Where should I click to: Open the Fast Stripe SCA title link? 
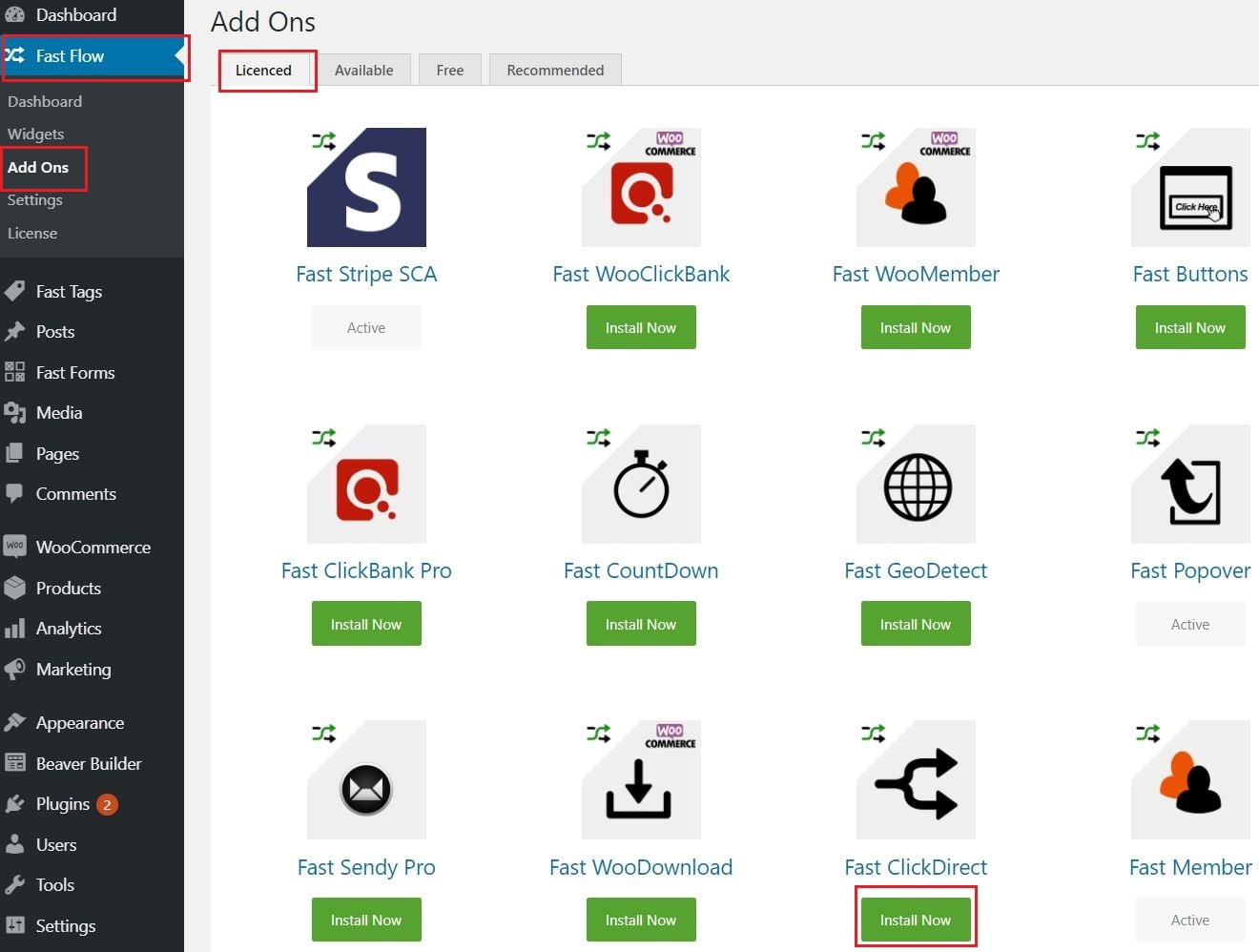click(366, 274)
